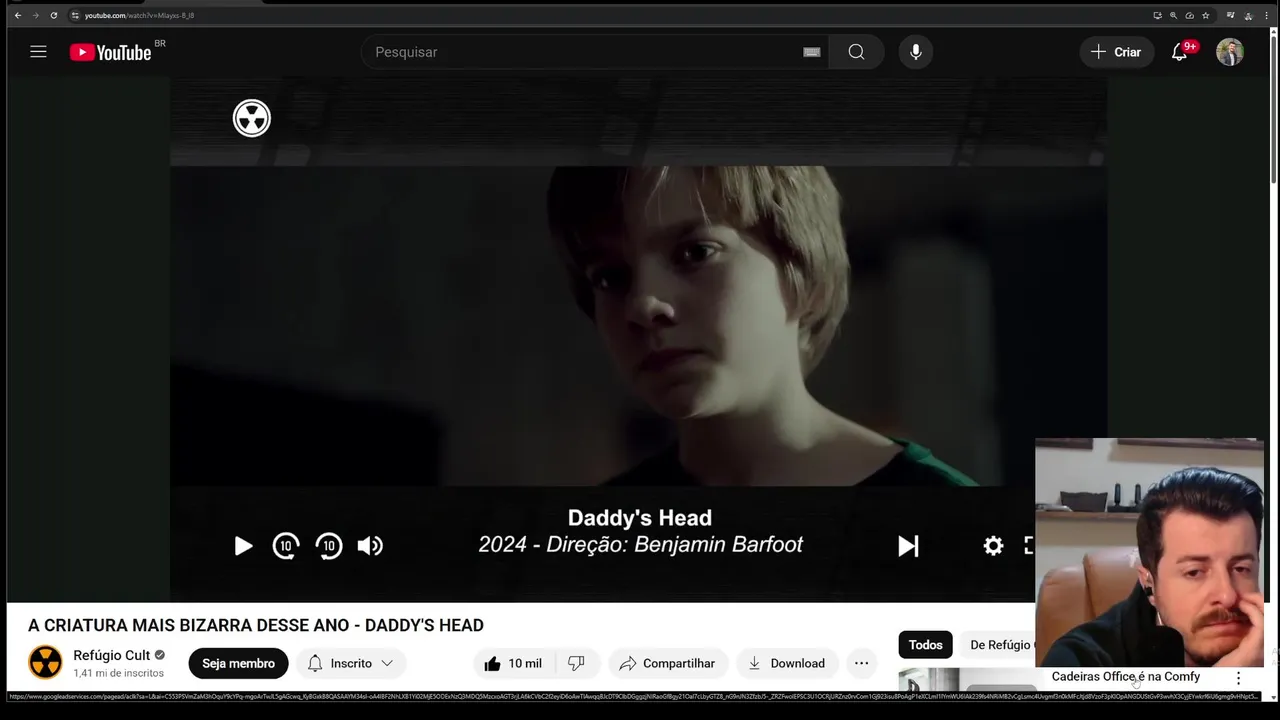This screenshot has height=720, width=1280.
Task: Click the Refúgio Cult watermark in player
Action: 252,118
